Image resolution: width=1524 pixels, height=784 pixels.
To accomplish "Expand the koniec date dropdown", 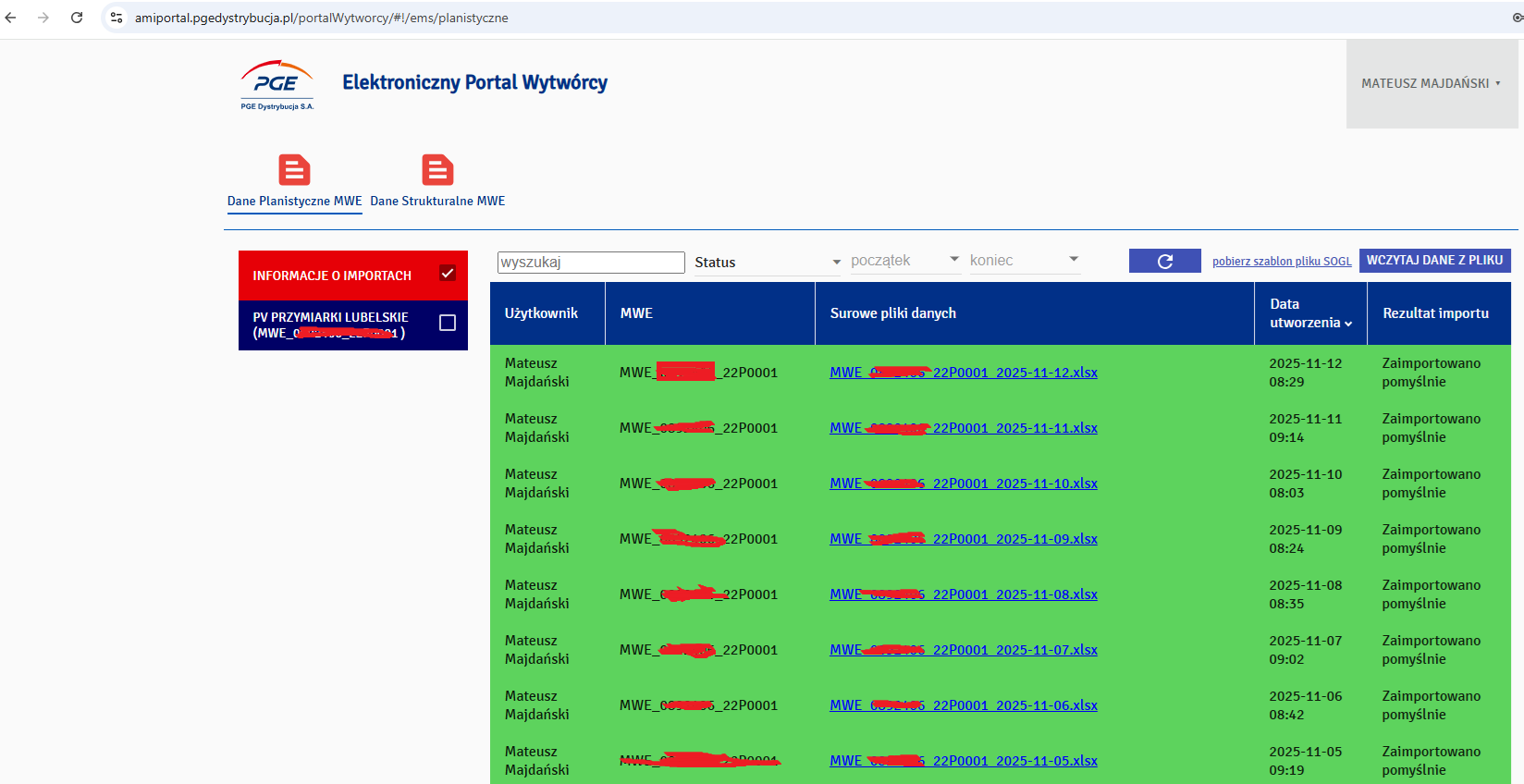I will [x=1024, y=261].
